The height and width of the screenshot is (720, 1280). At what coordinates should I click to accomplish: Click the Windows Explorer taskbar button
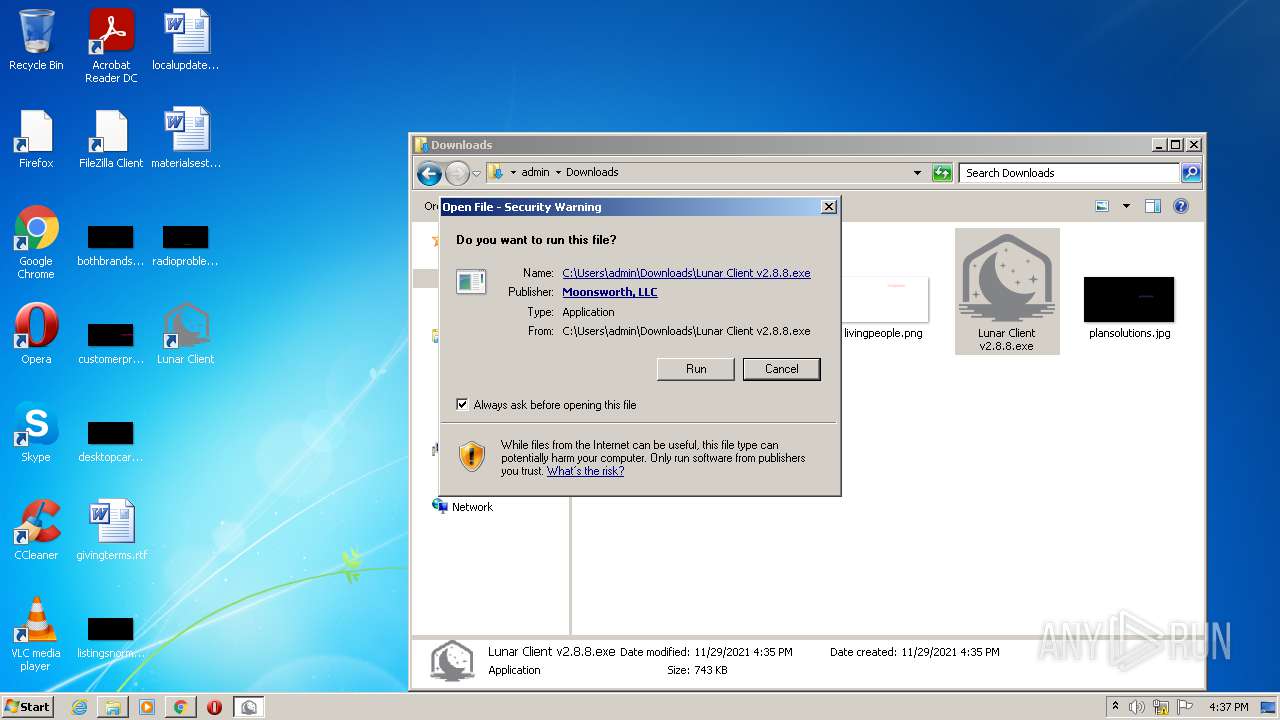coord(113,707)
